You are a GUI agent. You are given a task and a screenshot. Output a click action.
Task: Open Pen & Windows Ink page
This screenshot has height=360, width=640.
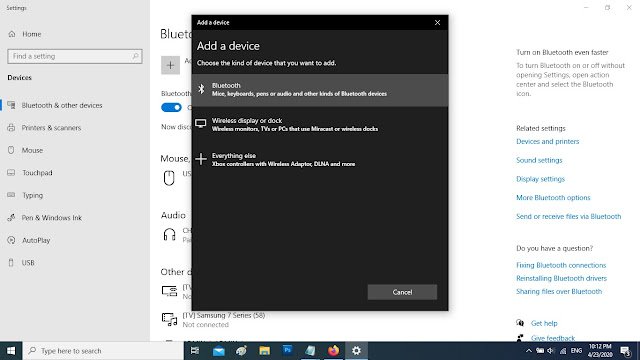click(52, 218)
